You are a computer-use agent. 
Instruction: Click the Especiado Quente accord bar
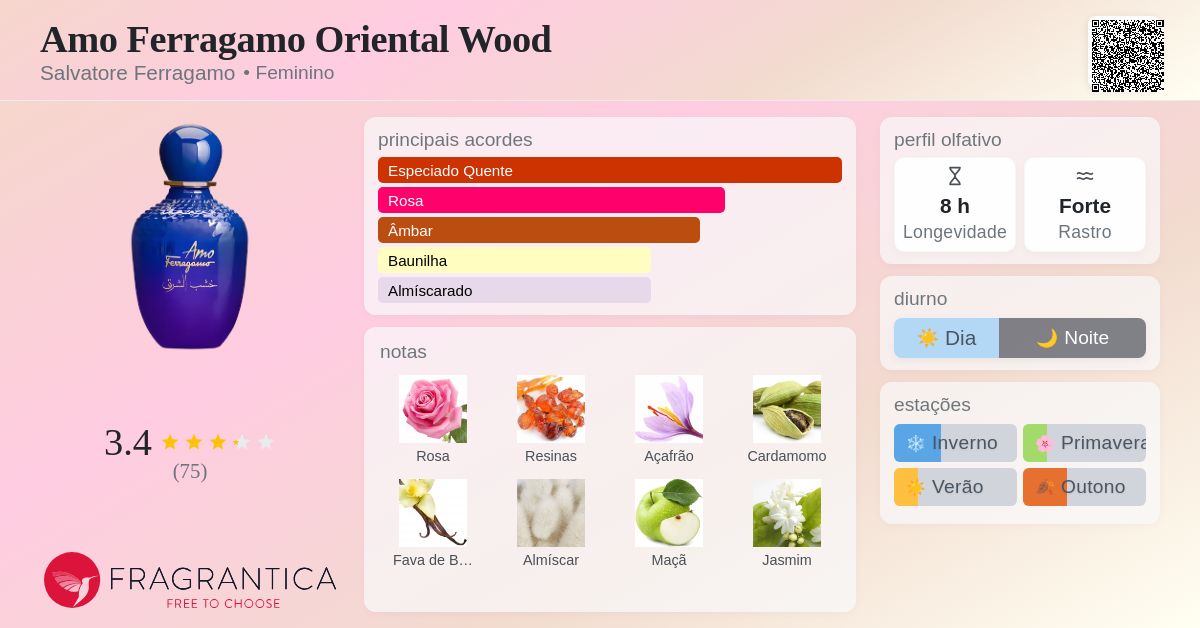[610, 170]
